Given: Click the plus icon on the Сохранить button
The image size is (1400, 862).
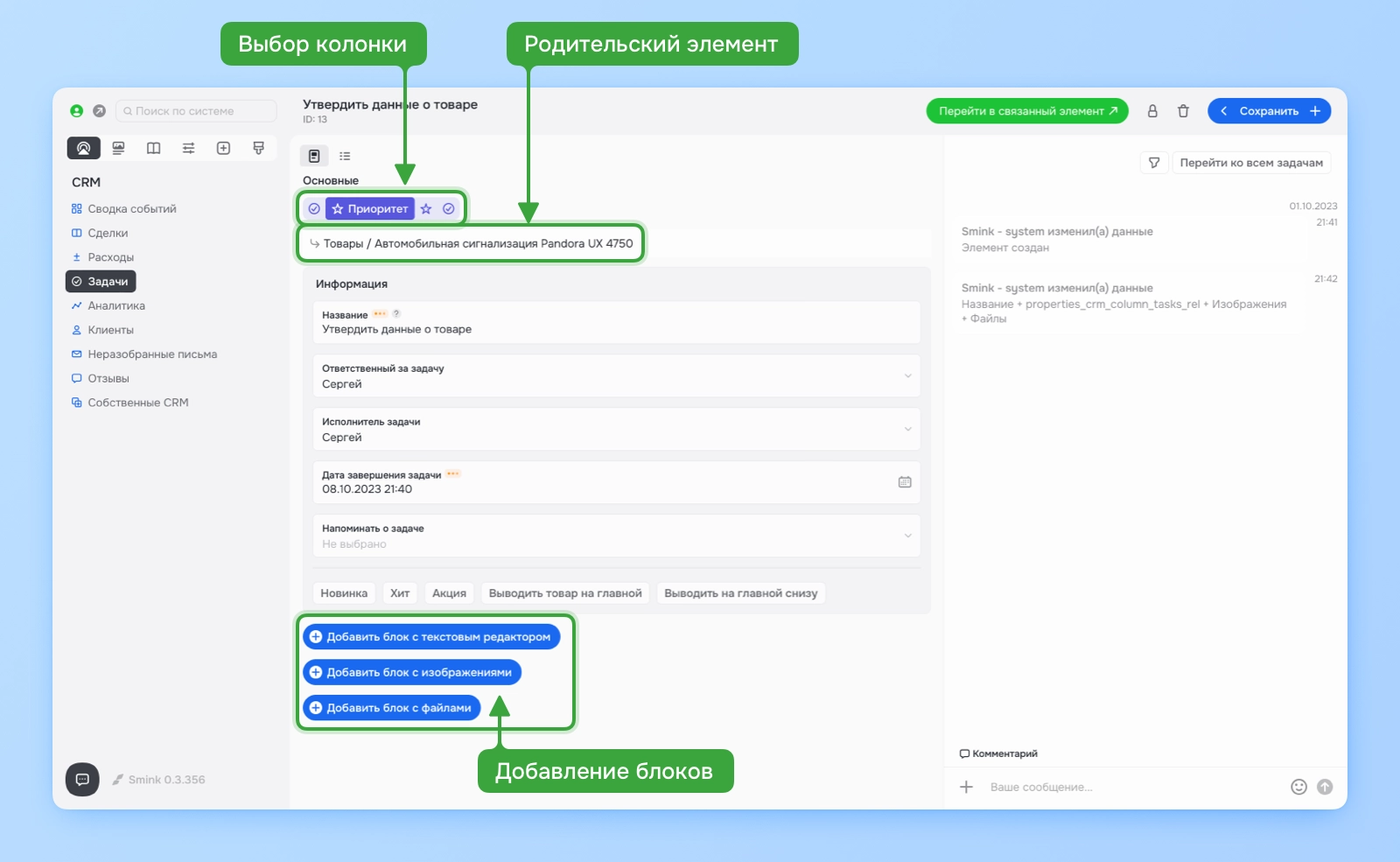Looking at the screenshot, I should [x=1315, y=111].
